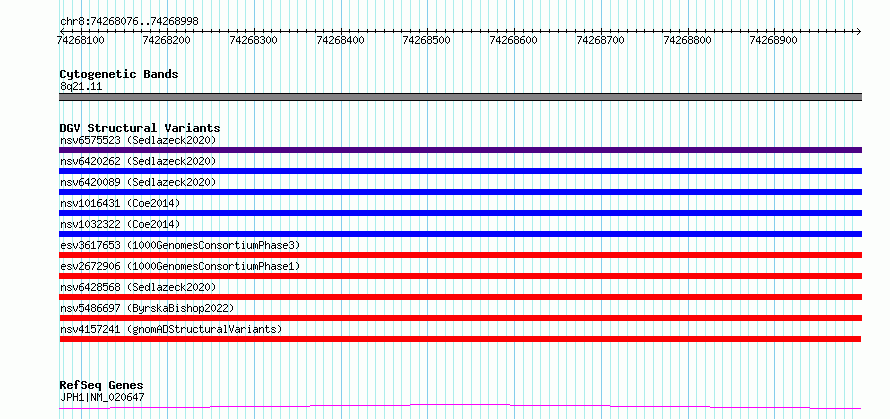
Task: Click the blue nsv6420089 variant bar
Action: click(x=460, y=192)
